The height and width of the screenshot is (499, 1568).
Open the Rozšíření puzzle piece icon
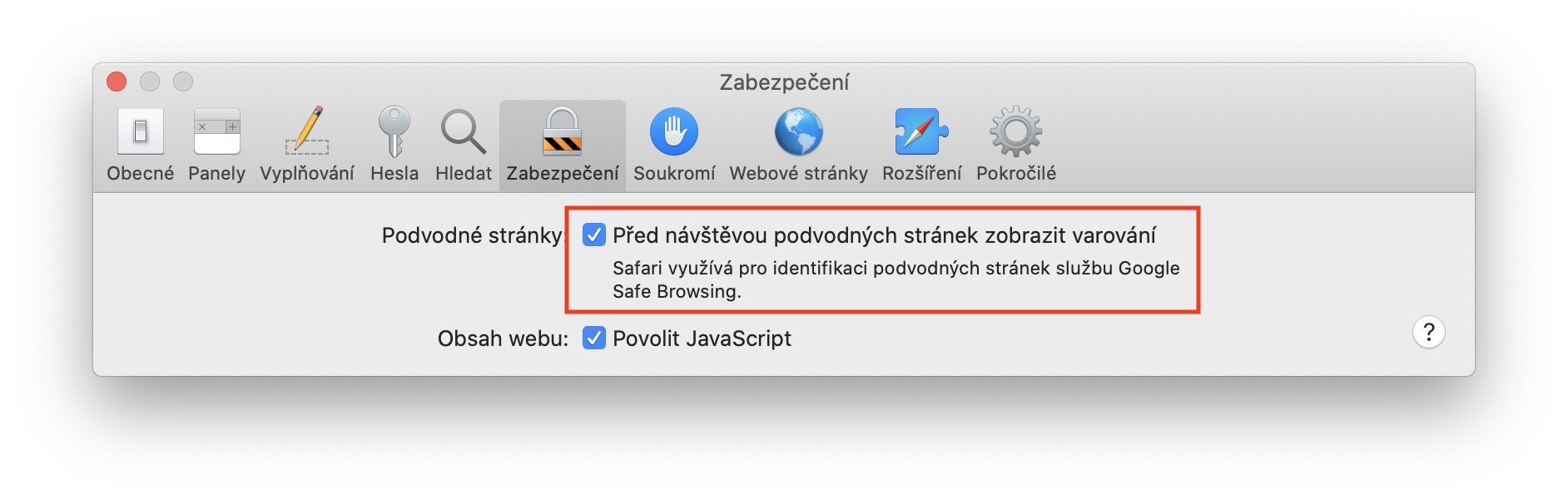921,131
